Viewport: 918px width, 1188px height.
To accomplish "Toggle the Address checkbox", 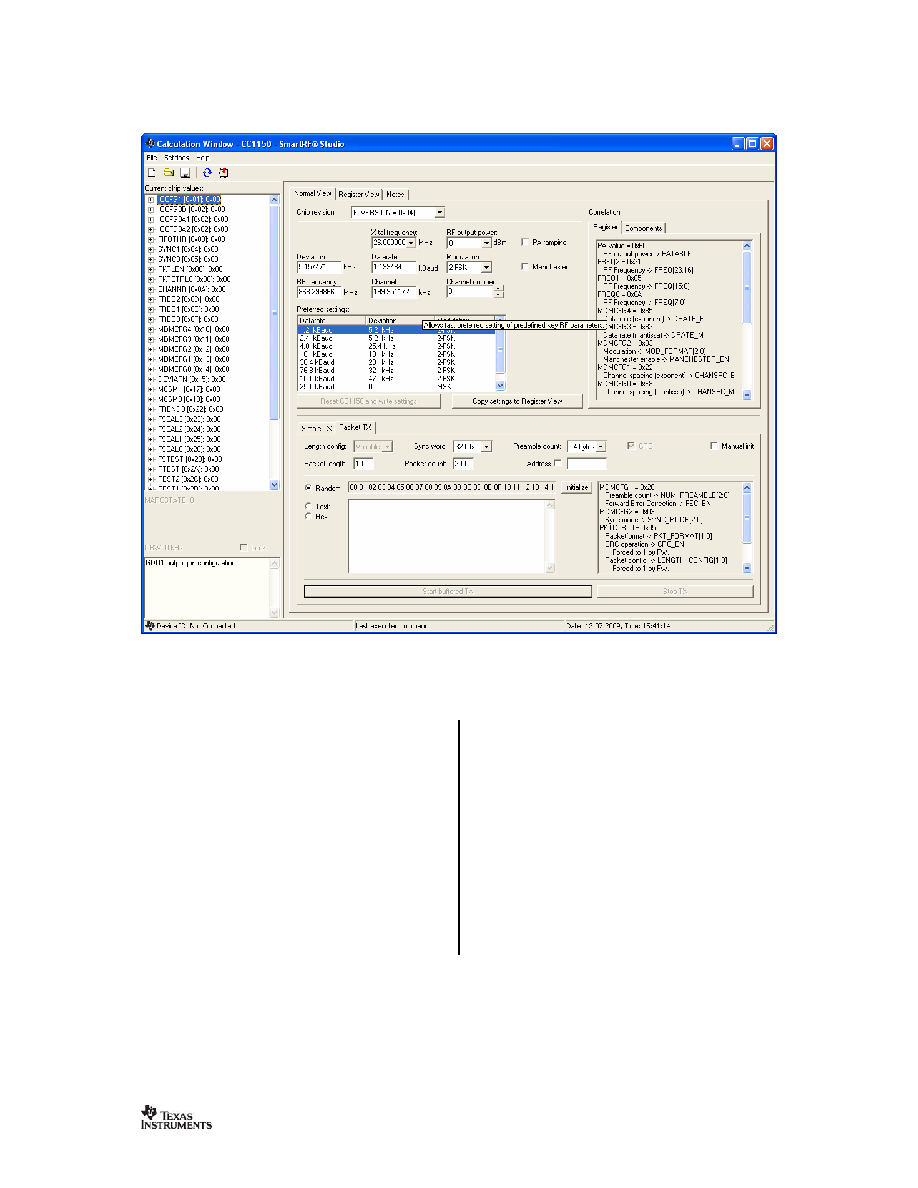I will [x=558, y=463].
